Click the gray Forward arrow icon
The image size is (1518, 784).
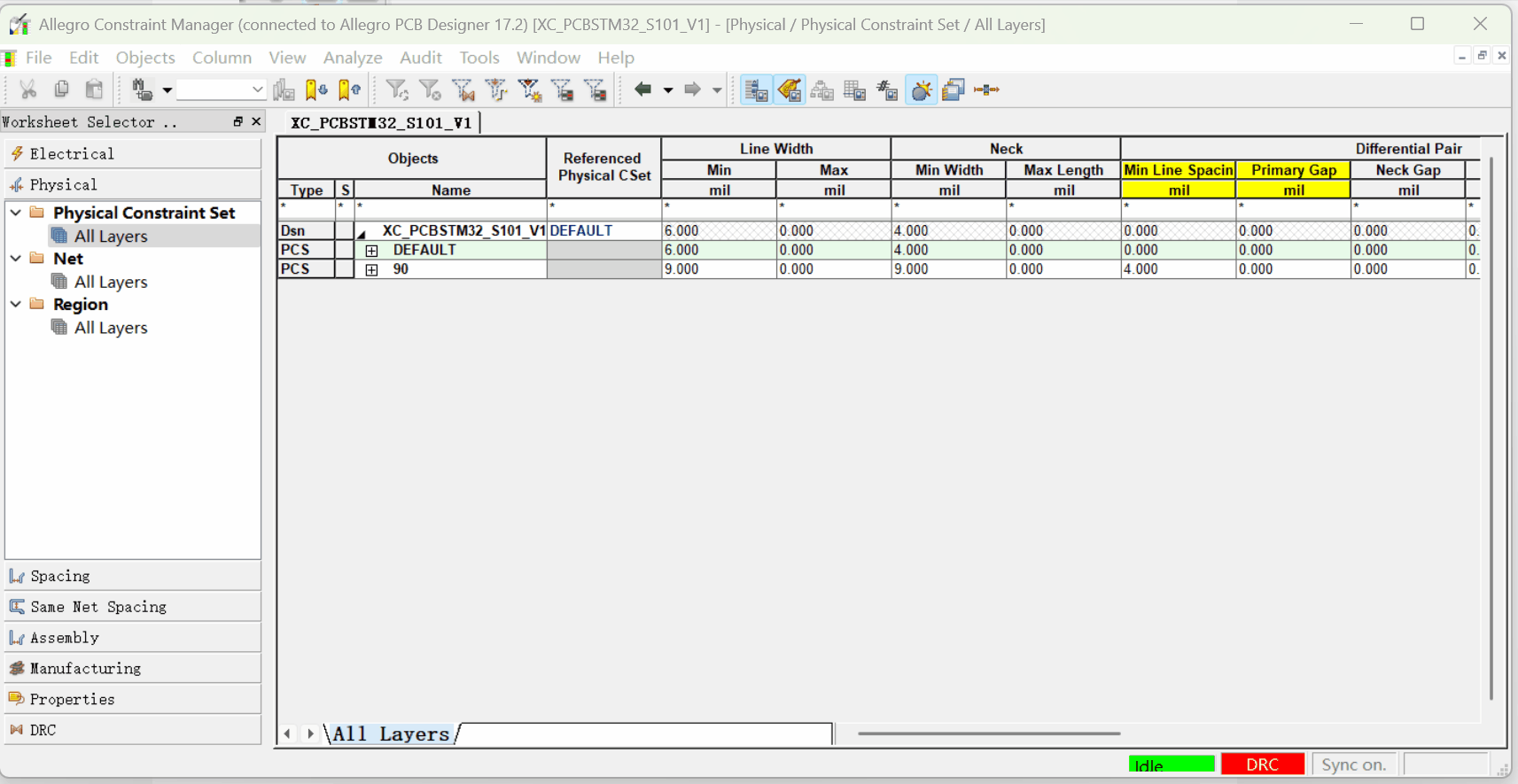click(x=693, y=89)
